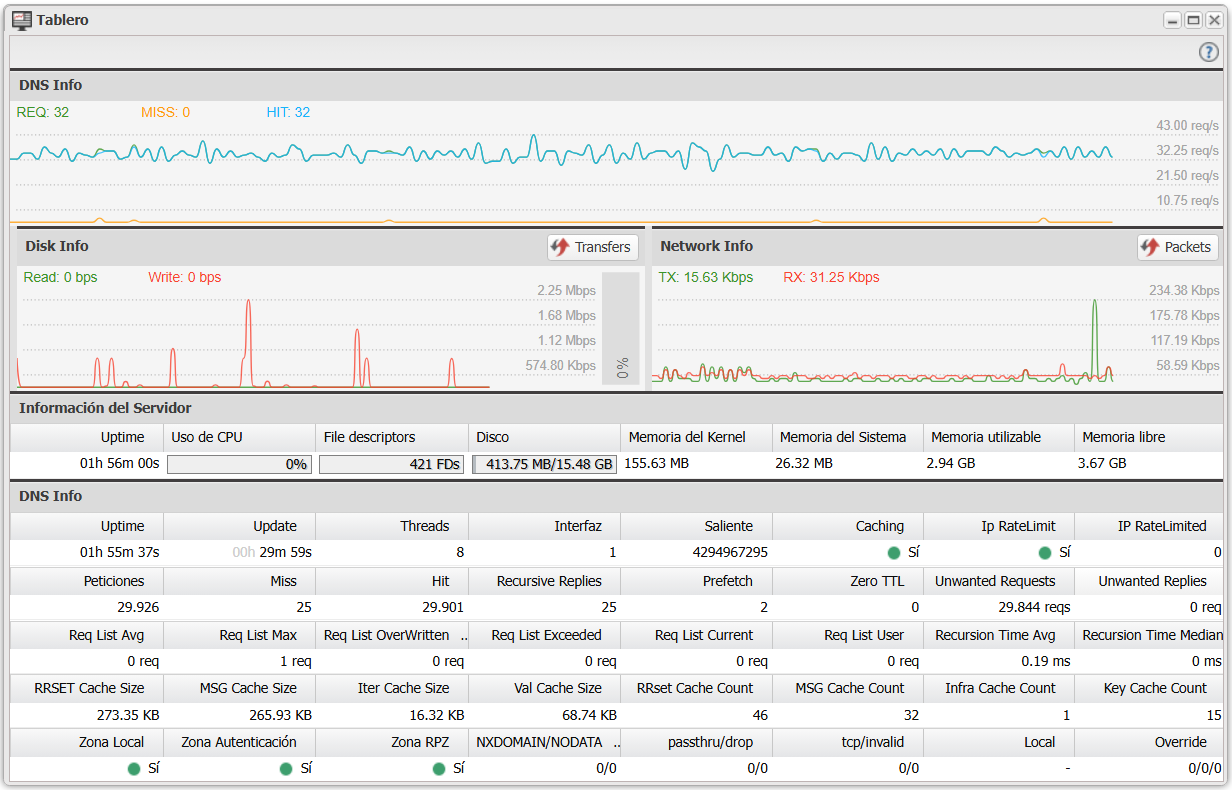Screen dimensions: 1232x790
Task: Toggle the HIT series legend label
Action: point(288,113)
